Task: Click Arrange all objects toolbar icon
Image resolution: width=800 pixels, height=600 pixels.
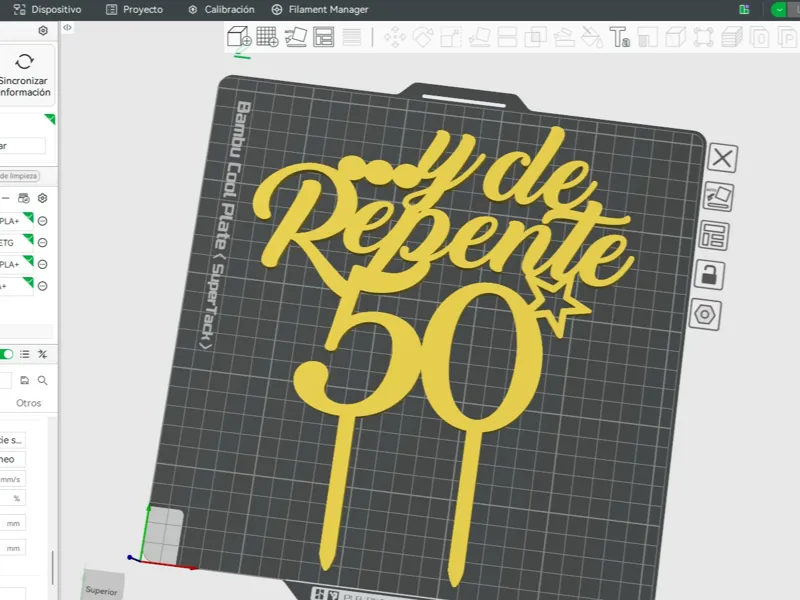Action: (323, 37)
